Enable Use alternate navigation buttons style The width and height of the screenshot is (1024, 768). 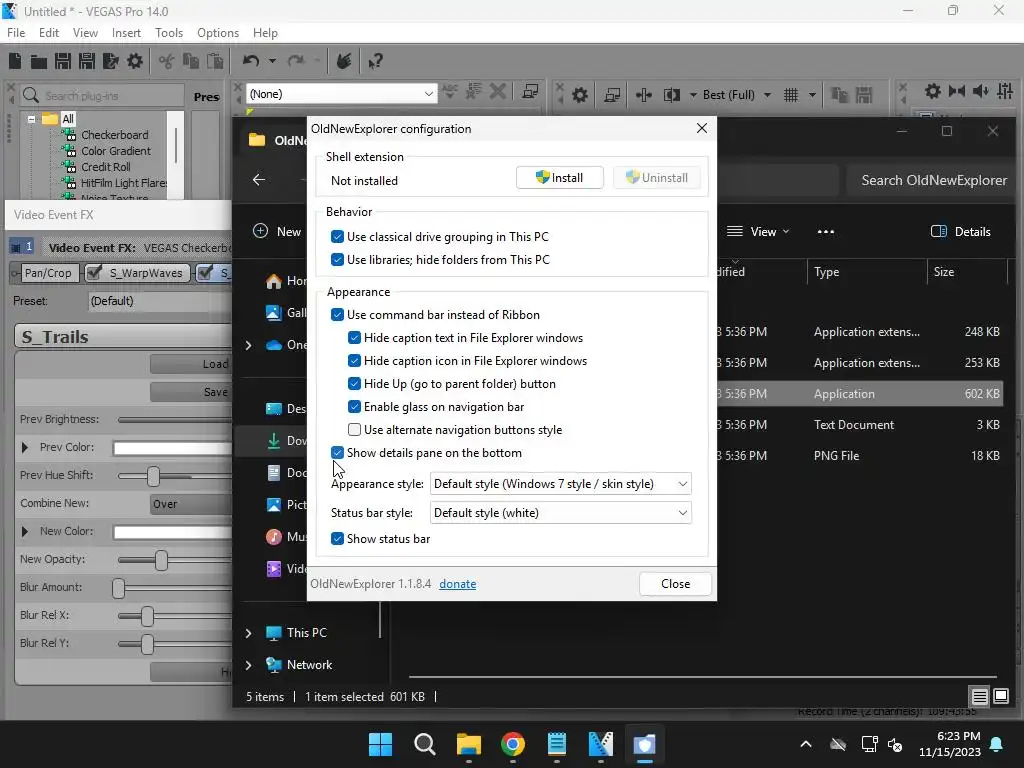coord(354,429)
